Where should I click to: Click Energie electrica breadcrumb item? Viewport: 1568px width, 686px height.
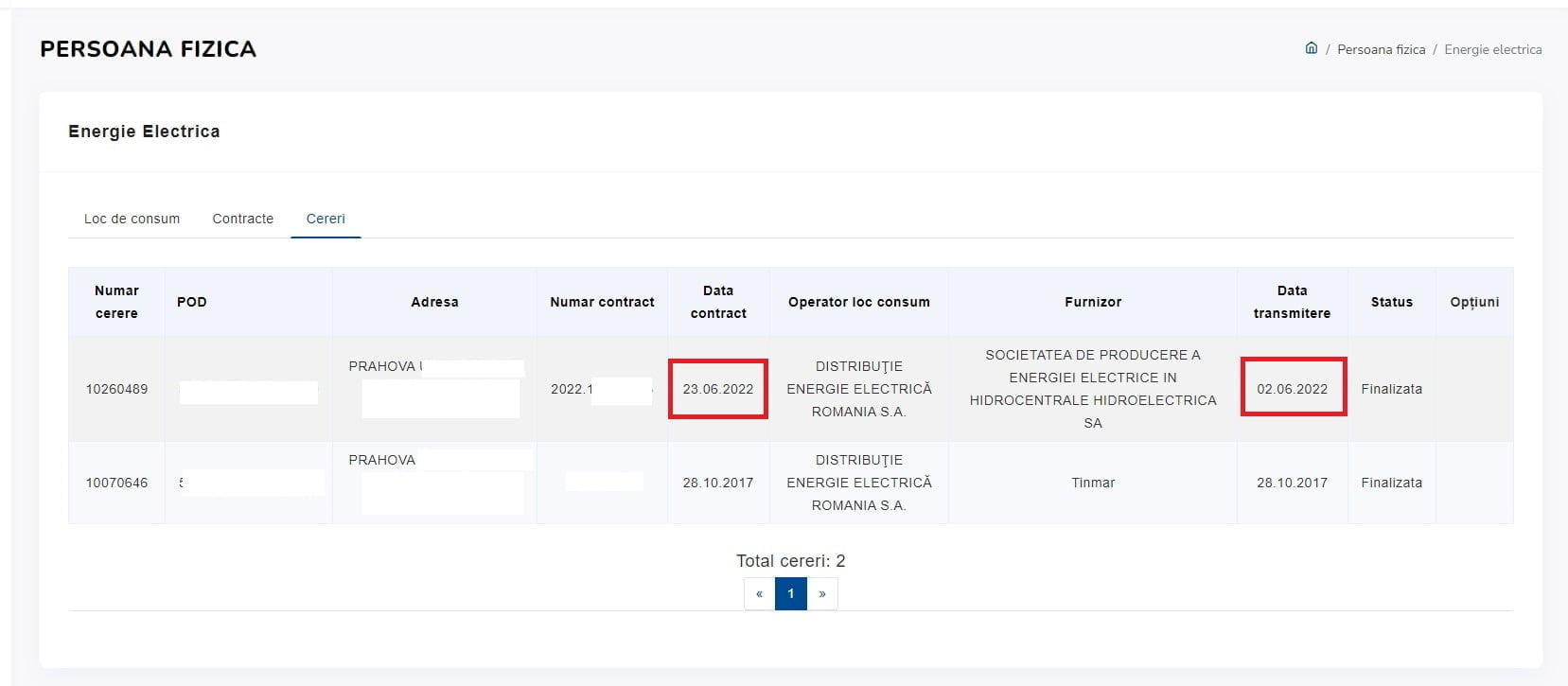click(x=1492, y=49)
